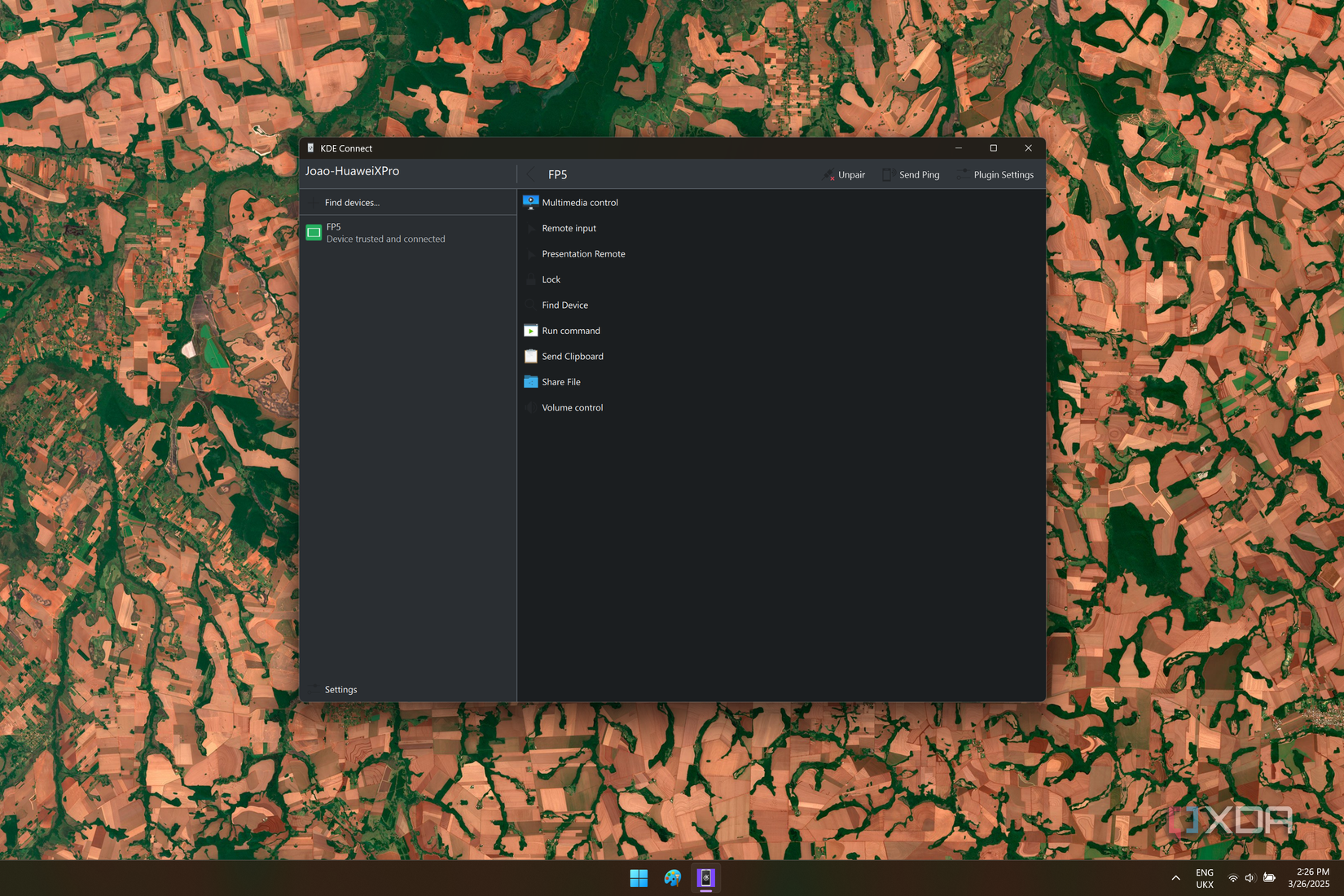Open Settings at the sidebar bottom
1344x896 pixels.
pos(408,689)
